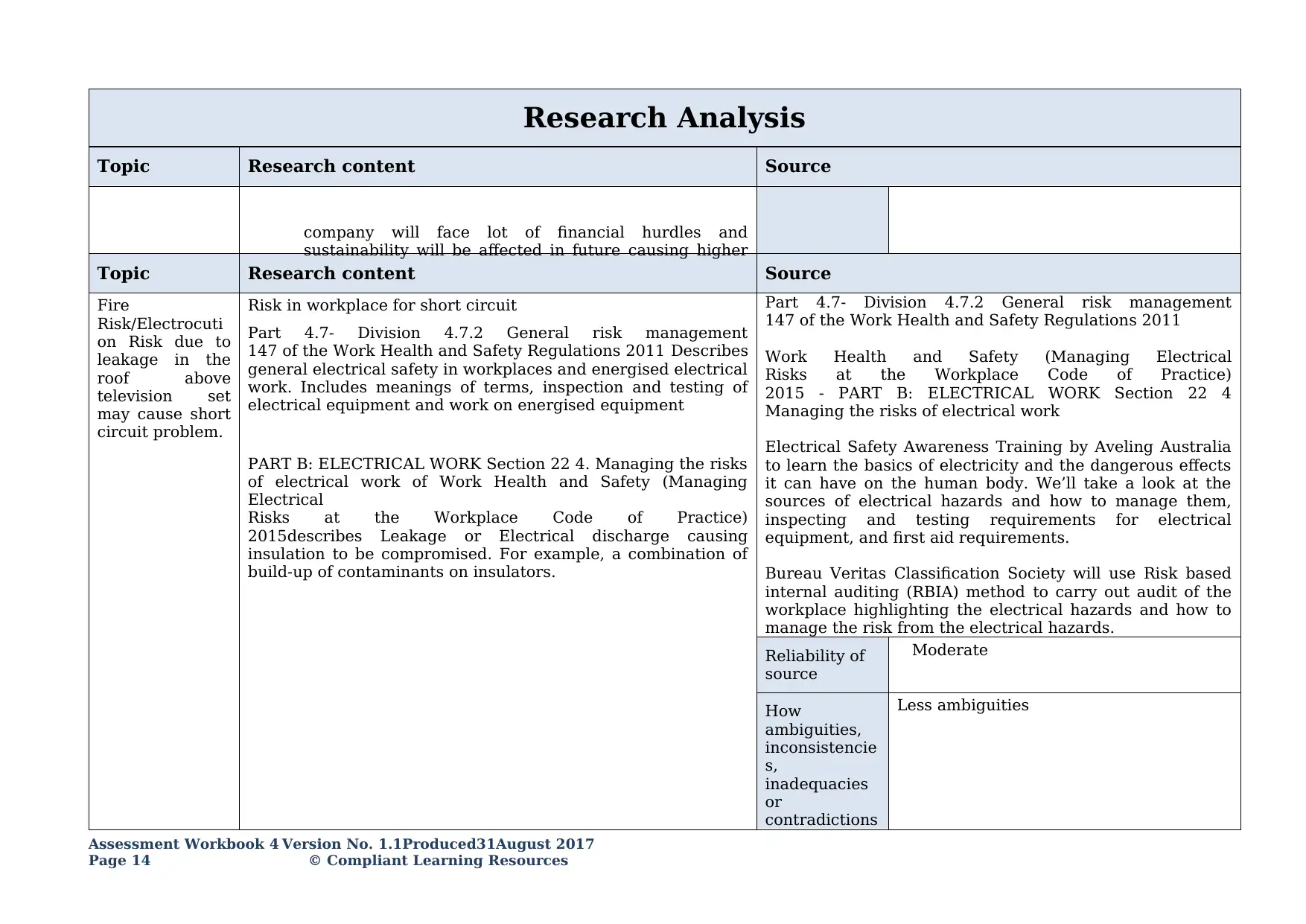Click 'Work Health and Safety (Managing Electrical' source text
Screen dimensions: 1306x924
click(998, 383)
